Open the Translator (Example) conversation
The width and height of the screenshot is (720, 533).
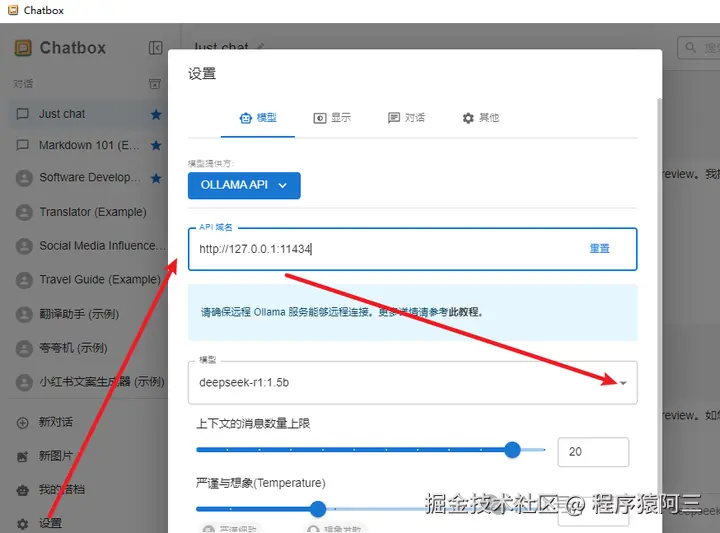click(87, 212)
